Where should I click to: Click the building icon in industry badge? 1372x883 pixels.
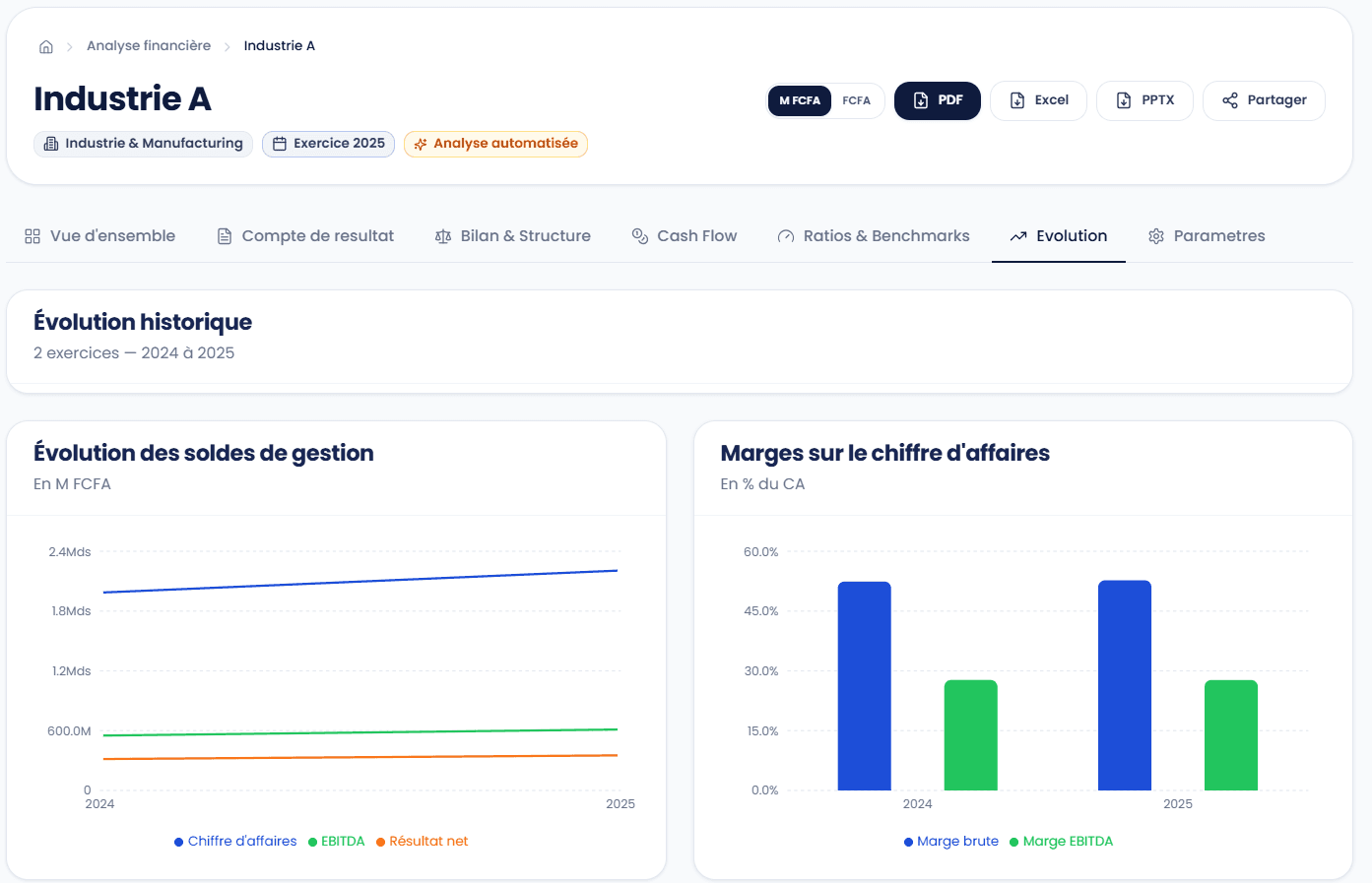51,144
